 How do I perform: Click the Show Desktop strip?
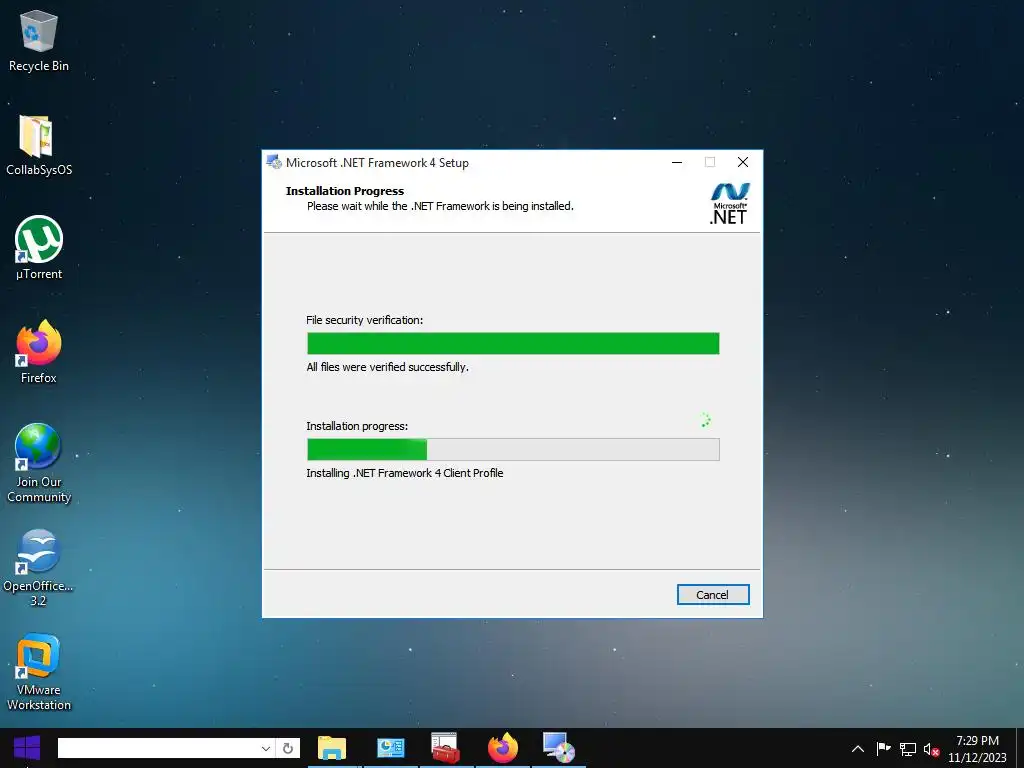coord(1020,748)
